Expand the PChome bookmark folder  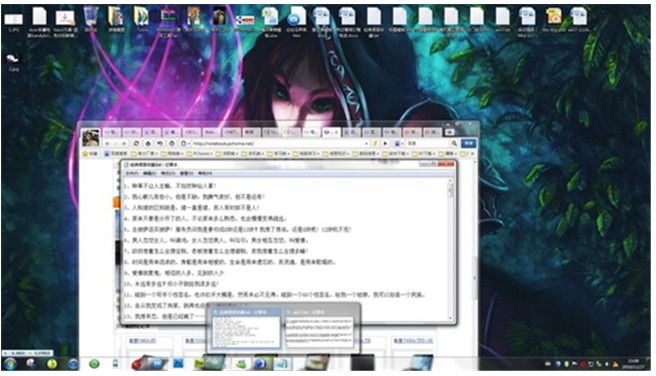coord(200,153)
